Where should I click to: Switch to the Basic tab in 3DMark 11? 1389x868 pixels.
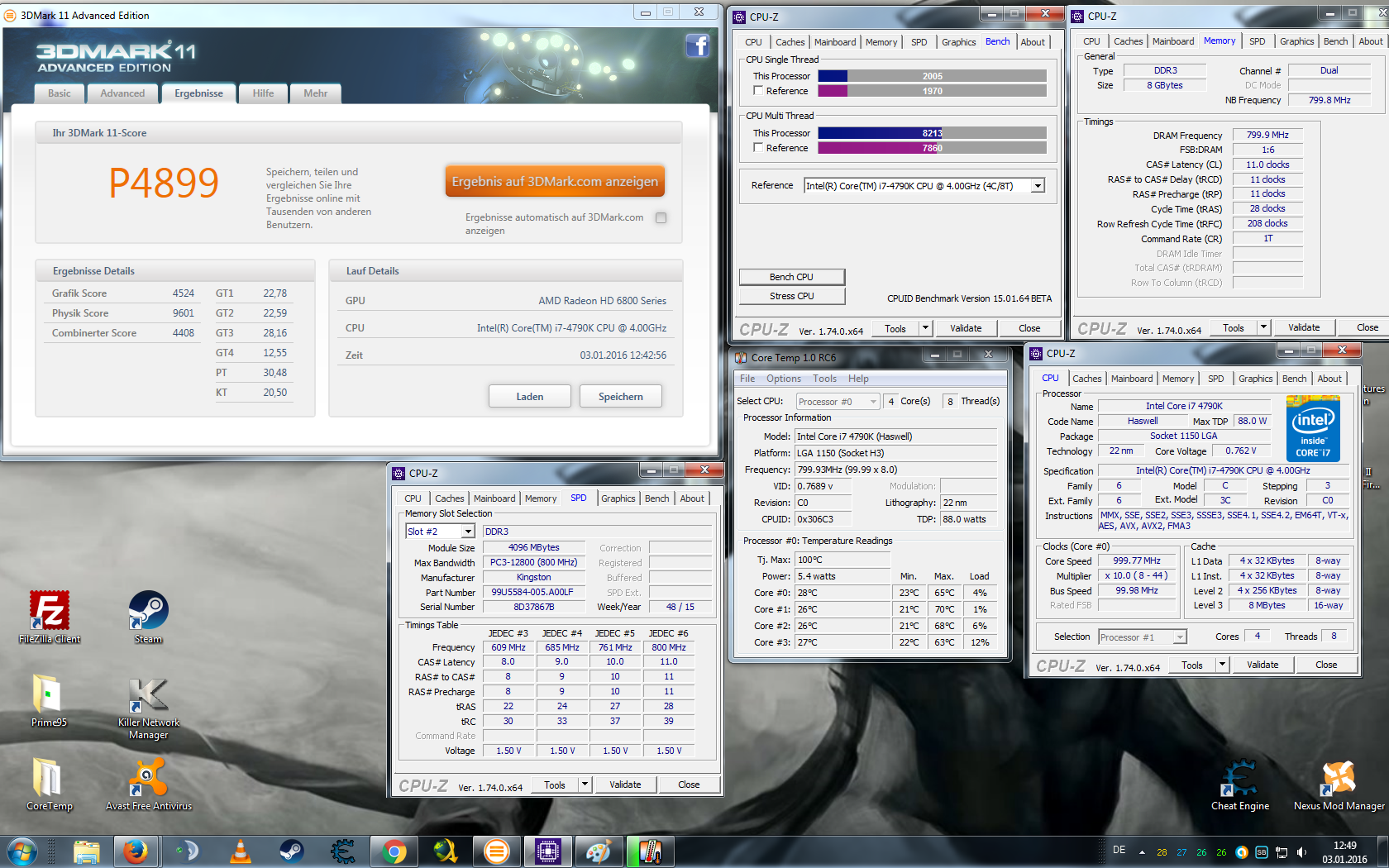click(x=59, y=93)
